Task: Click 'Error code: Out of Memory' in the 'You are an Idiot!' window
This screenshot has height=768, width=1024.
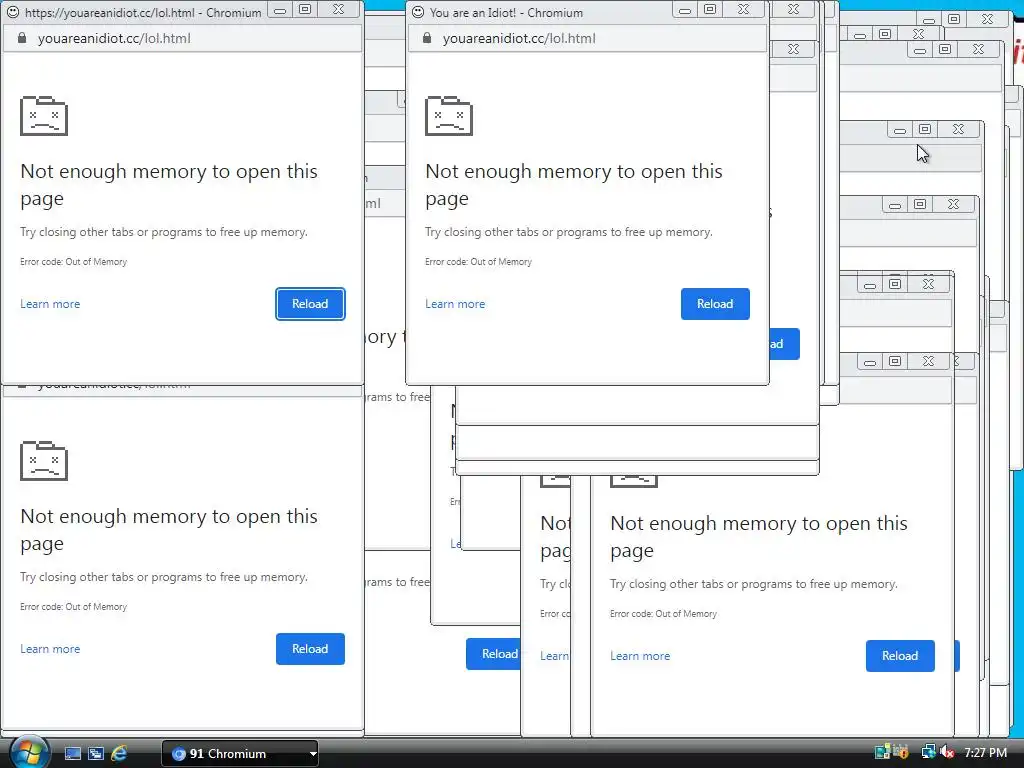Action: click(x=478, y=261)
